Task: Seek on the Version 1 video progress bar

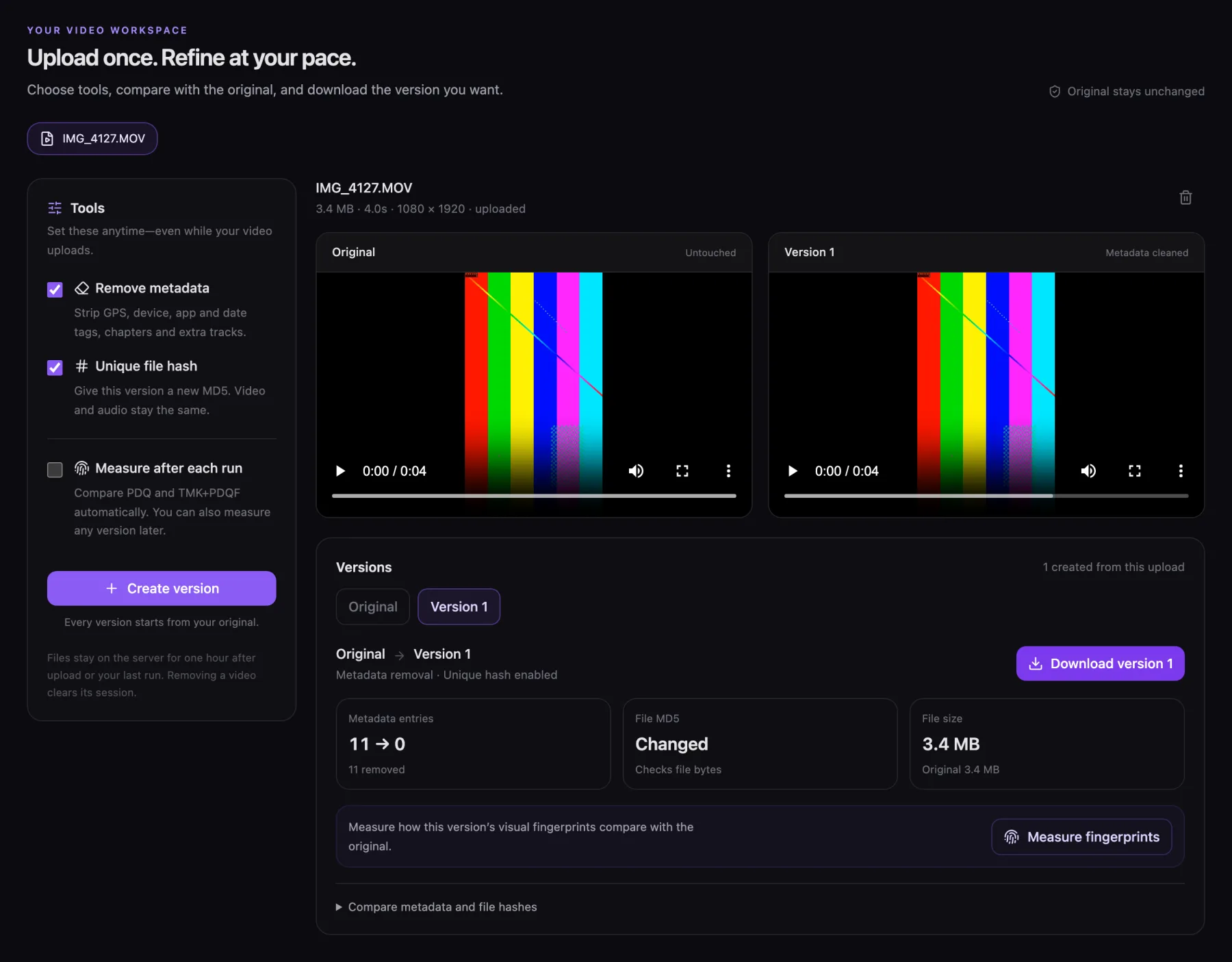Action: click(986, 496)
